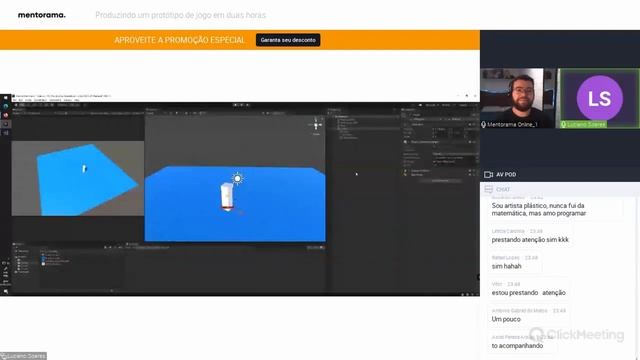Open the Unity File menu
The image size is (640, 360).
click(15, 100)
